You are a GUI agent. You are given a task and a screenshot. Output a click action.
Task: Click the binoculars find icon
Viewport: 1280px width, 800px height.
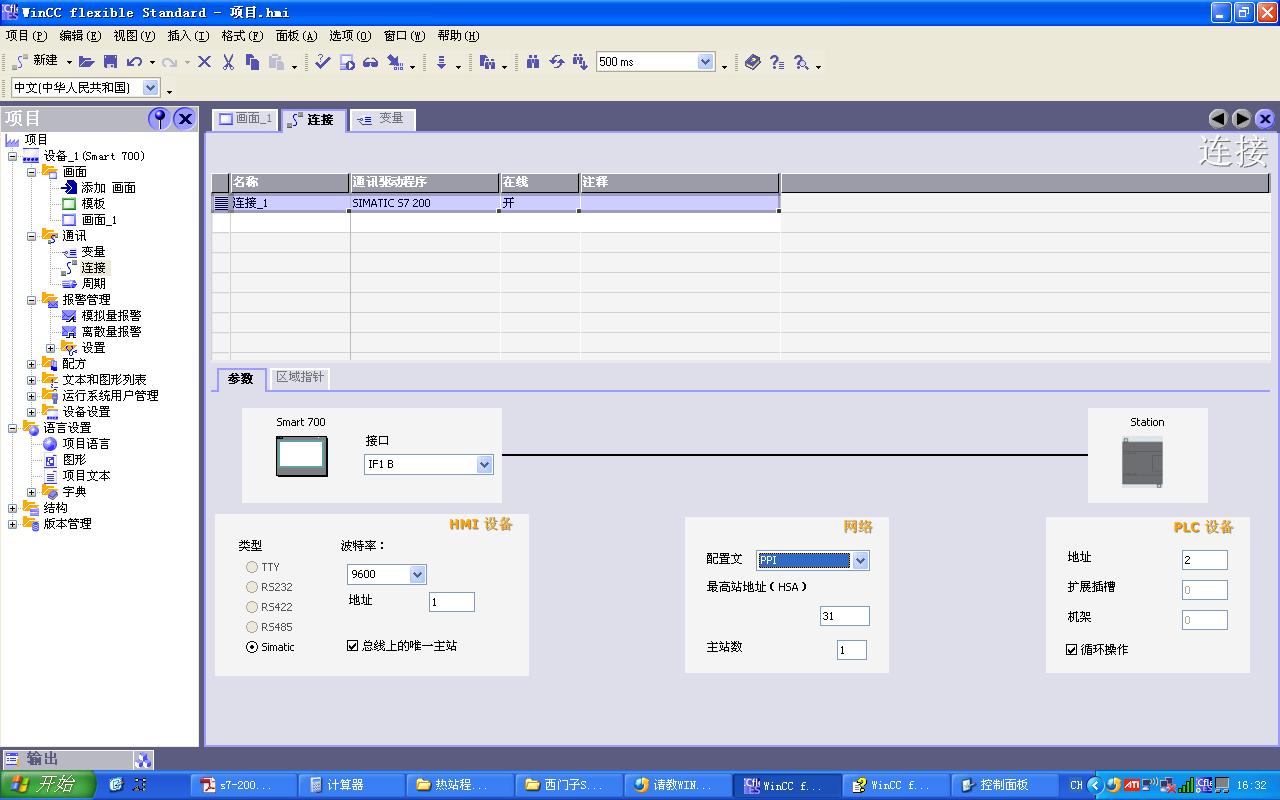click(x=533, y=62)
